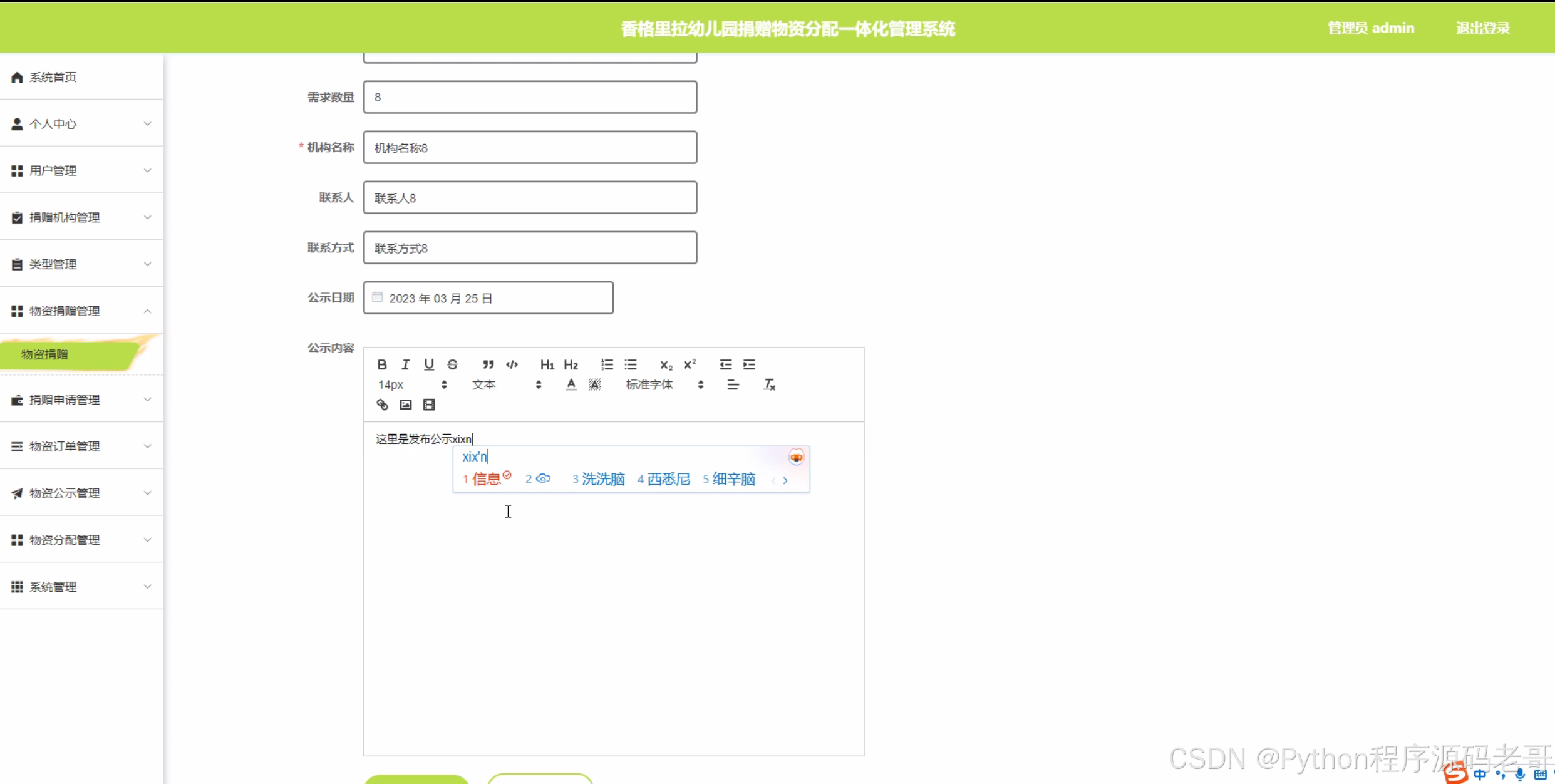Insert an image into notice content

pyautogui.click(x=406, y=405)
